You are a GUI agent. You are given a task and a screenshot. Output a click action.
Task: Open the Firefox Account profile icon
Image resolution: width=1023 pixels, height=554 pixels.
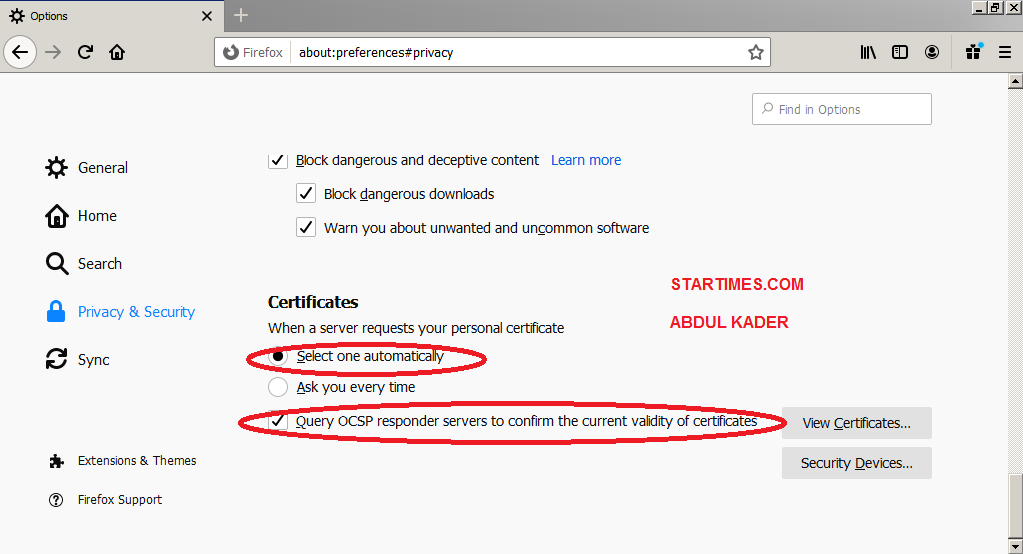(x=932, y=52)
